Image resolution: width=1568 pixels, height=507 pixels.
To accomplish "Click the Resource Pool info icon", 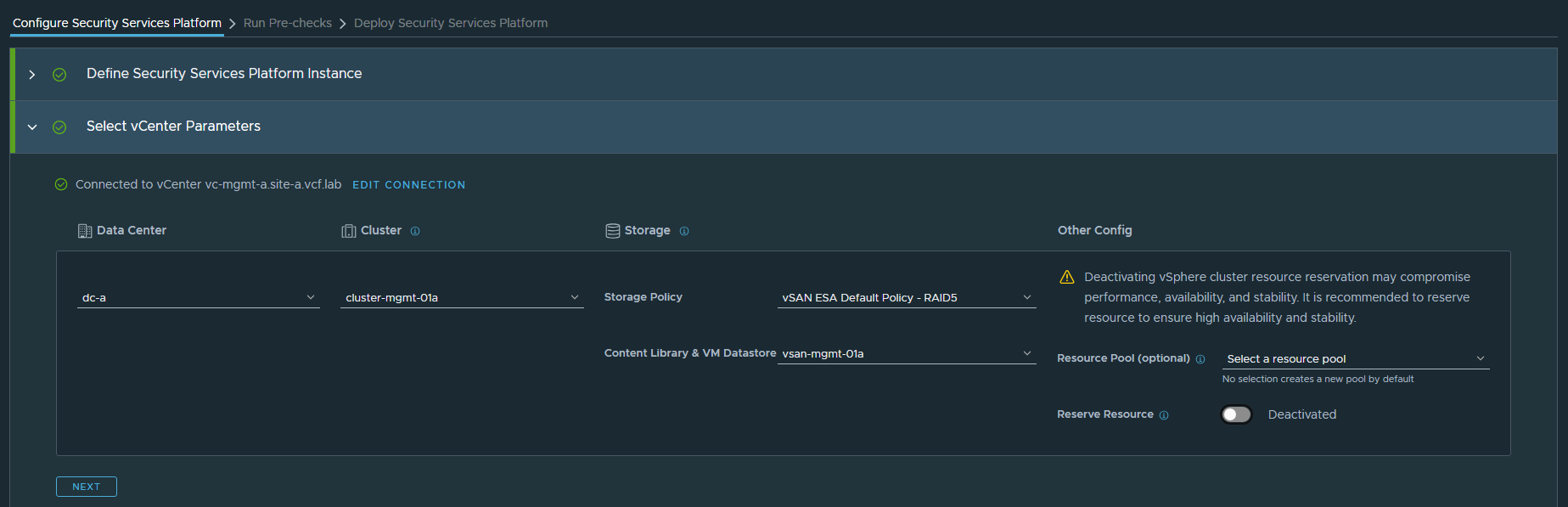I will [x=1200, y=359].
